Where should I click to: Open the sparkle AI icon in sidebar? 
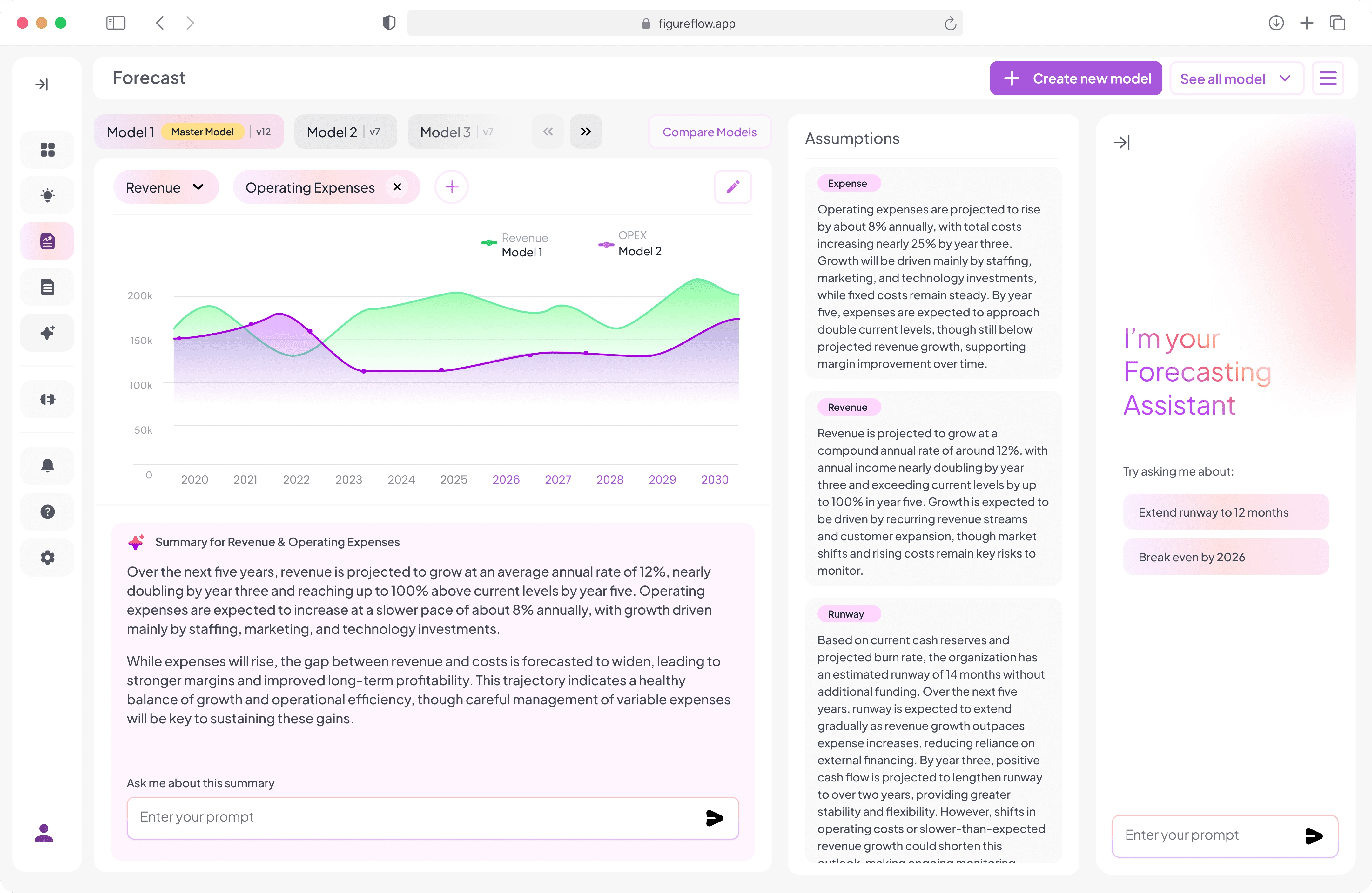click(47, 333)
